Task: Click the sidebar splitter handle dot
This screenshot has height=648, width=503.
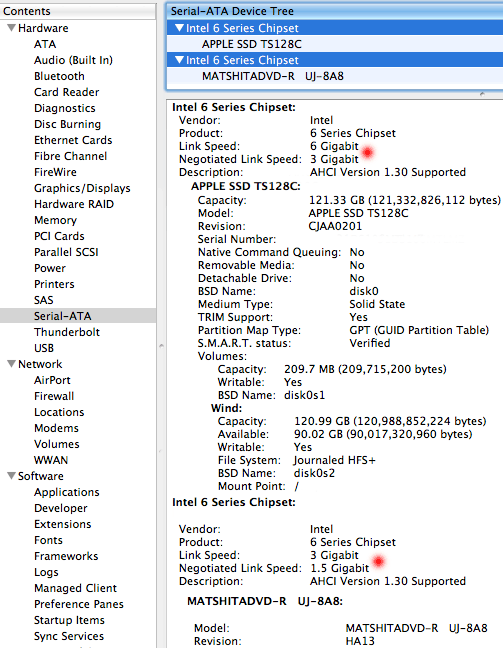Action: point(161,345)
